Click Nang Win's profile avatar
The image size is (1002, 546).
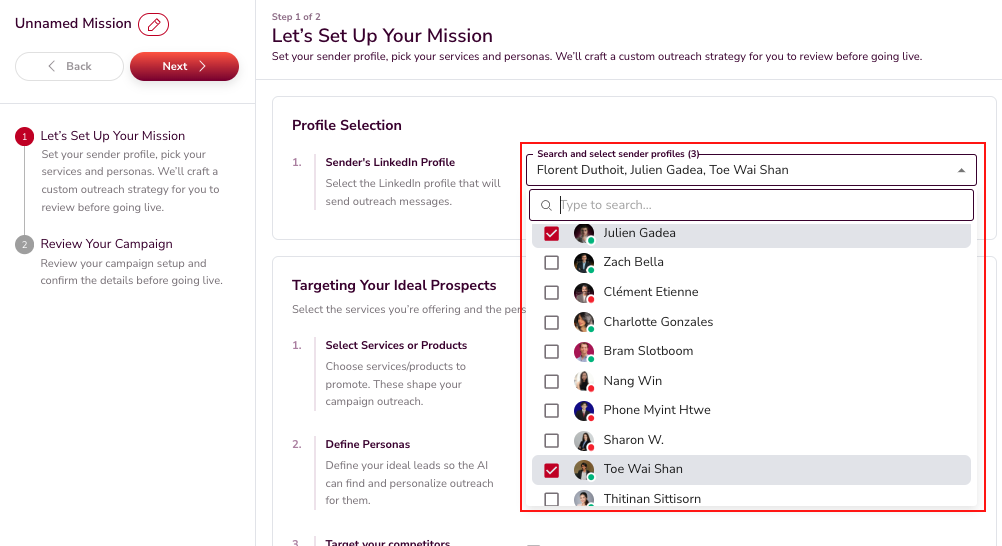(584, 381)
